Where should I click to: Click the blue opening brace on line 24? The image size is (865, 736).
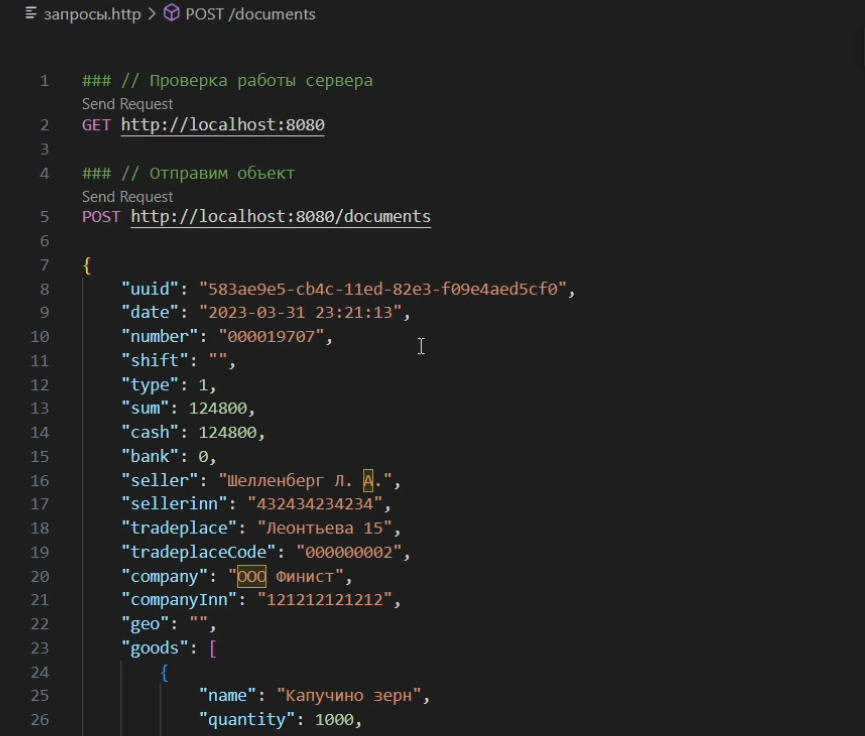[164, 673]
